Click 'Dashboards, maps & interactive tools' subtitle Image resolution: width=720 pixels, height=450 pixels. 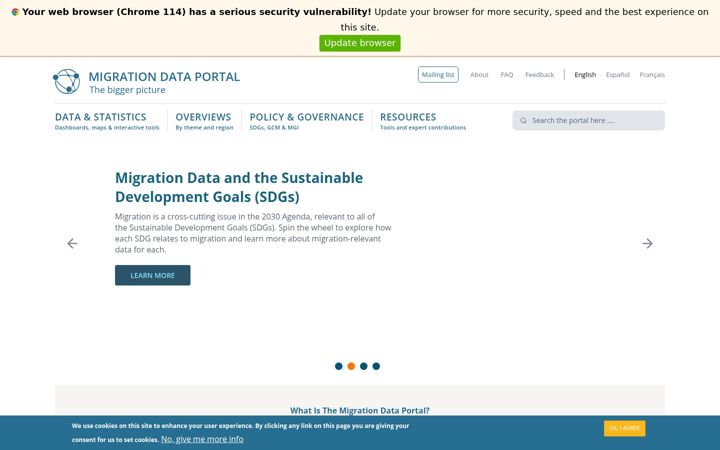tap(107, 128)
